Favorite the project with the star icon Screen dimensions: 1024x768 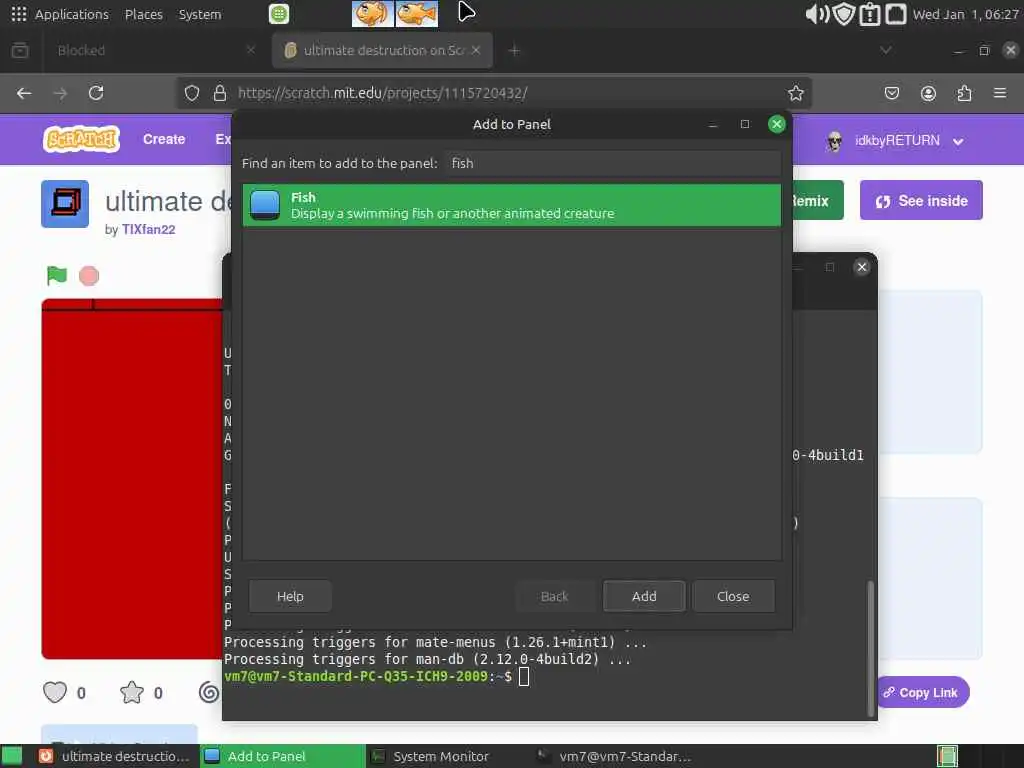point(132,692)
